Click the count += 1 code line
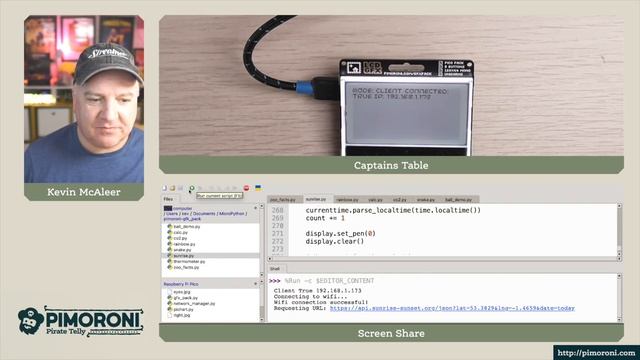This screenshot has height=360, width=640. (x=325, y=218)
